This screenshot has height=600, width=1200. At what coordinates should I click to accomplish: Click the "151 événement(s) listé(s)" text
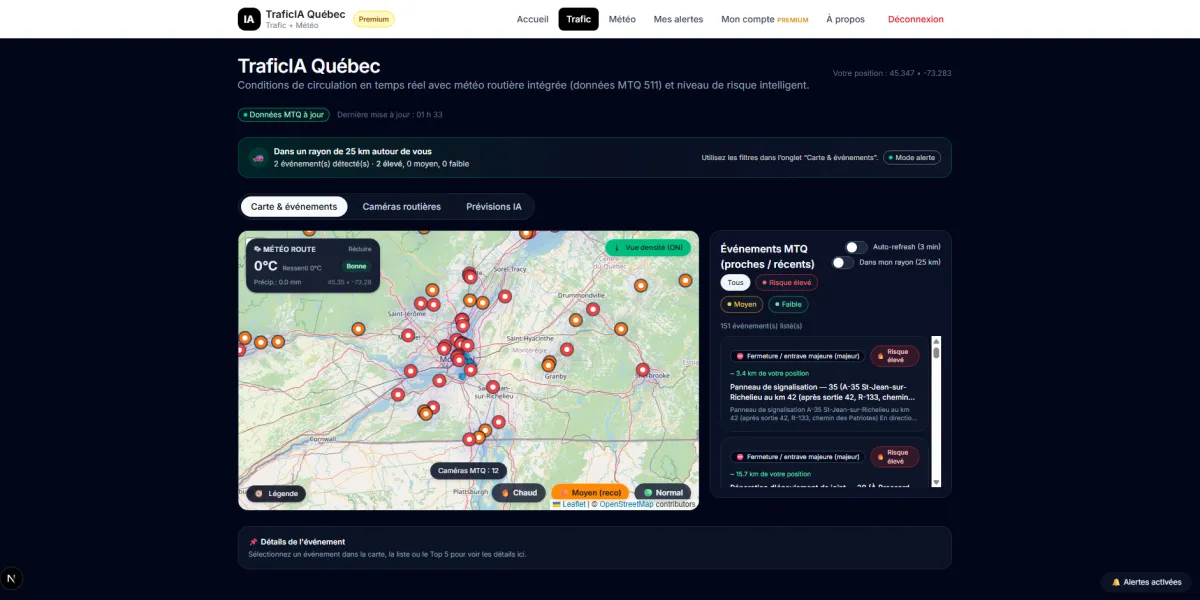761,326
